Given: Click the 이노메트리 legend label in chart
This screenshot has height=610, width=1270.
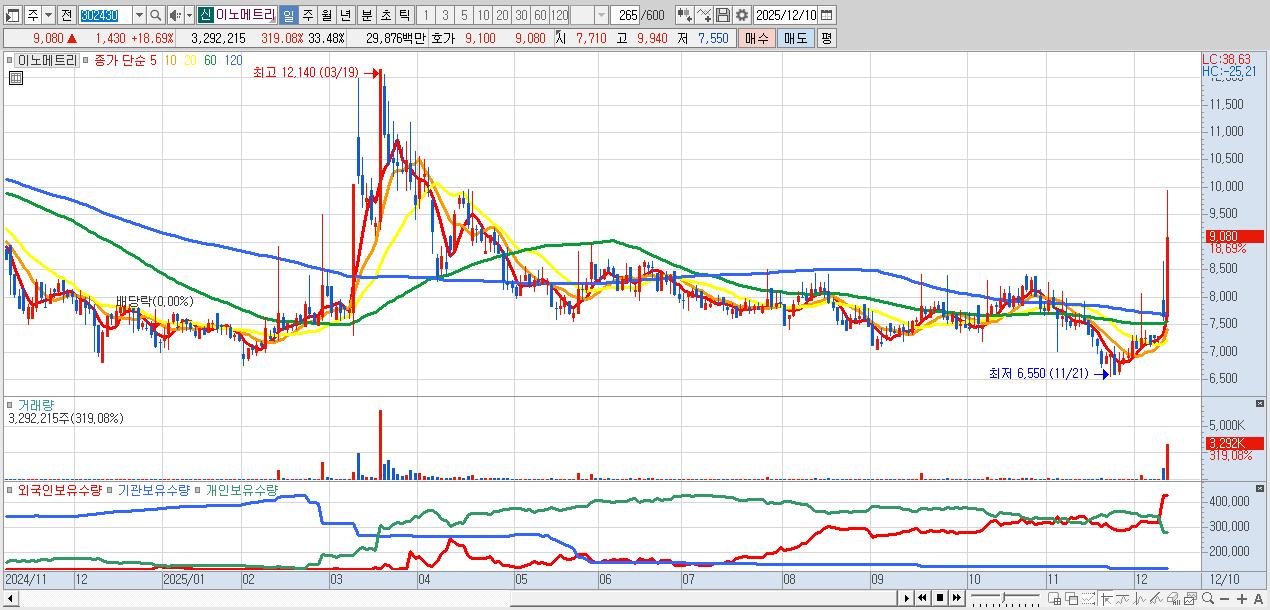Looking at the screenshot, I should (x=46, y=60).
